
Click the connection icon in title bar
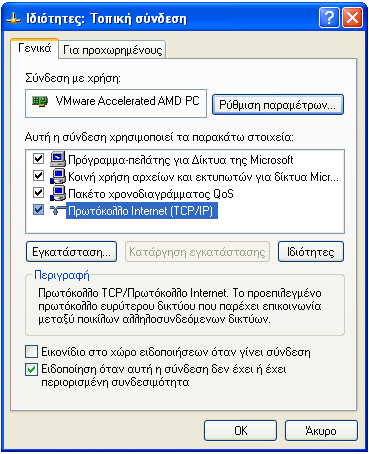14,18
